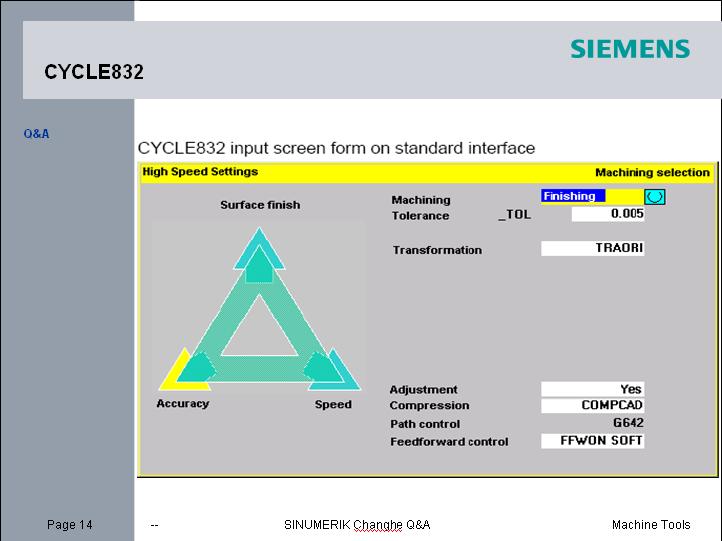
Task: Click the High Speed Settings title
Action: [x=200, y=172]
